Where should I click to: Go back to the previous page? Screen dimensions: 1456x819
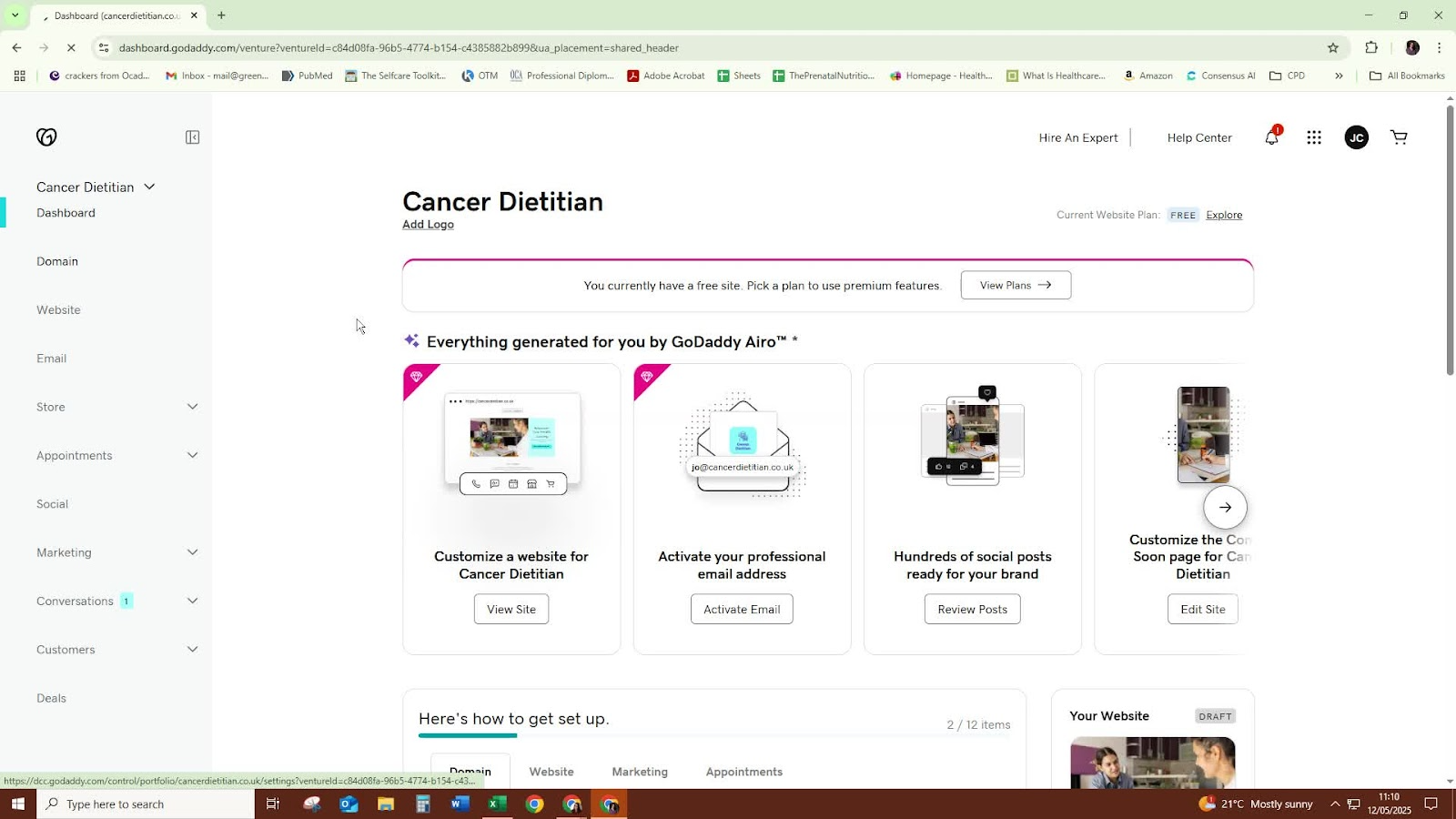17,47
